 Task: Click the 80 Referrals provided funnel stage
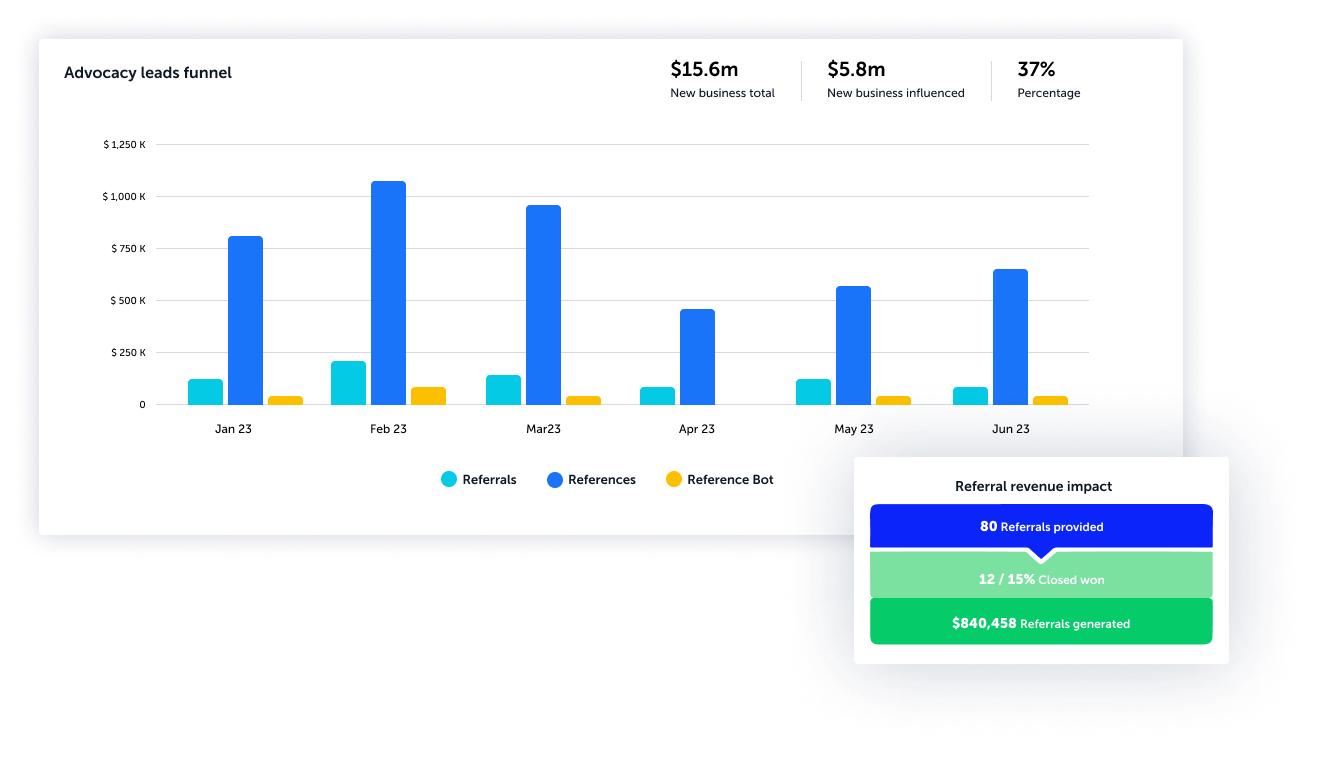pyautogui.click(x=1041, y=526)
